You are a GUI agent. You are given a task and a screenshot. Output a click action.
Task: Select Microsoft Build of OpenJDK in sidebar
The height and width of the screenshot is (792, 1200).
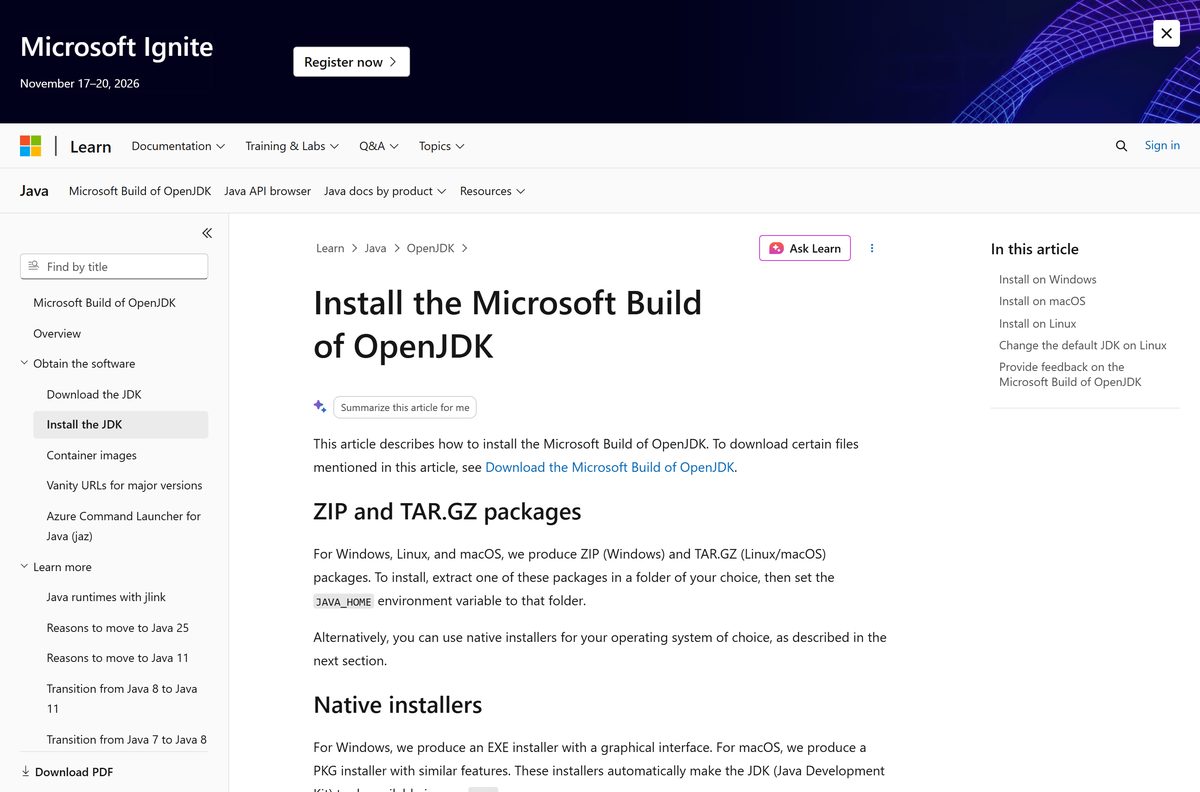point(104,302)
